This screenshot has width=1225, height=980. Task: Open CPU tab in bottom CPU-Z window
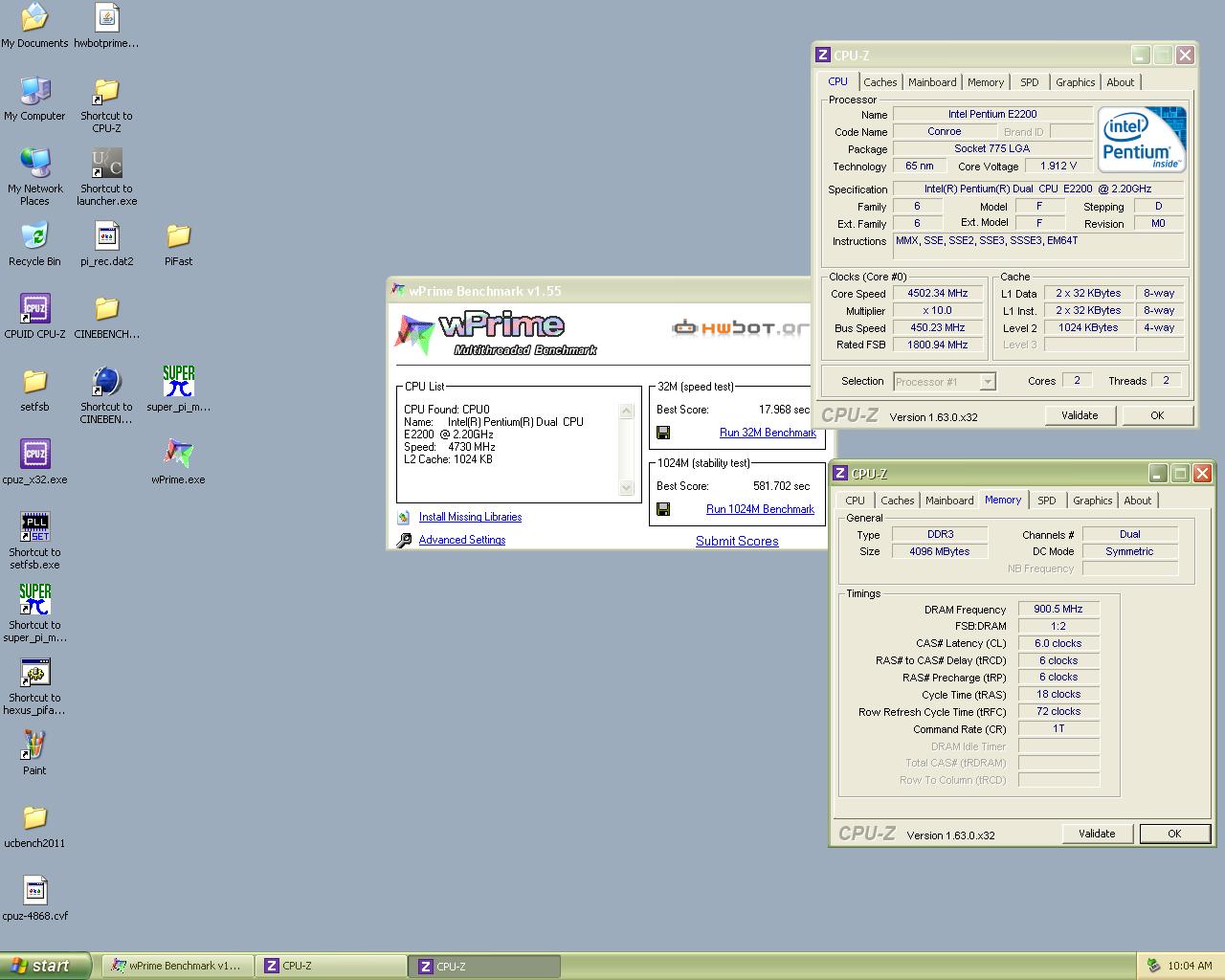point(856,501)
